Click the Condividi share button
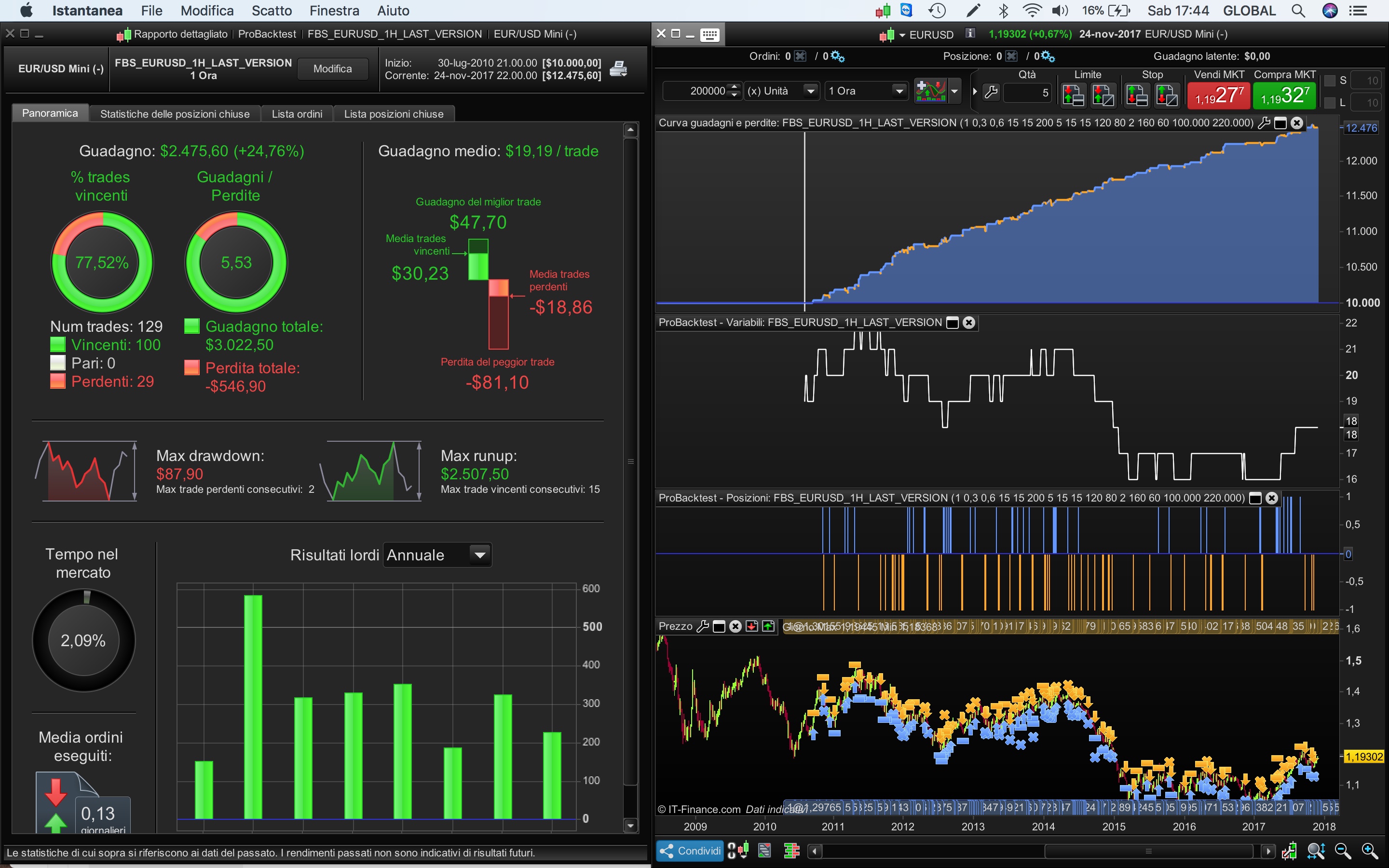The width and height of the screenshot is (1389, 868). [689, 850]
